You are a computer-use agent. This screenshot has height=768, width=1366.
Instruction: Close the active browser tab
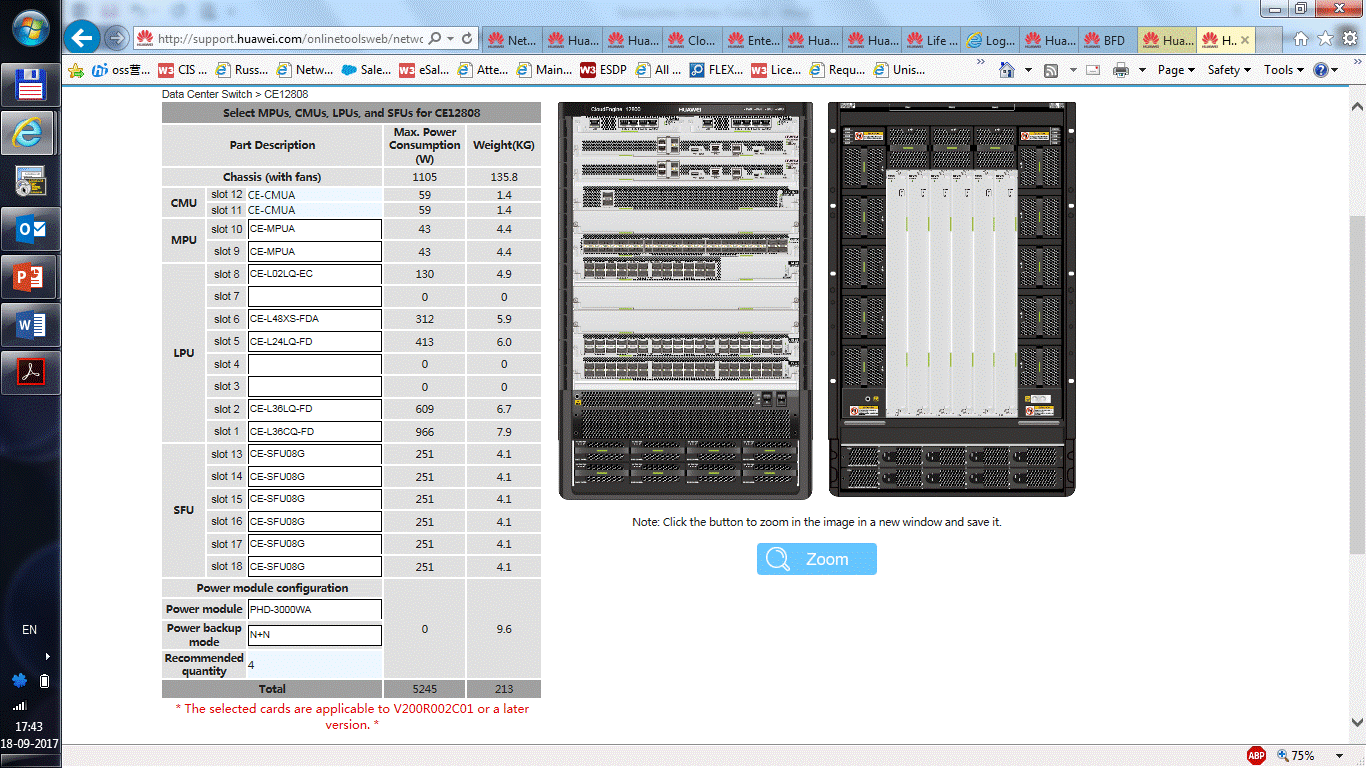(x=1244, y=40)
